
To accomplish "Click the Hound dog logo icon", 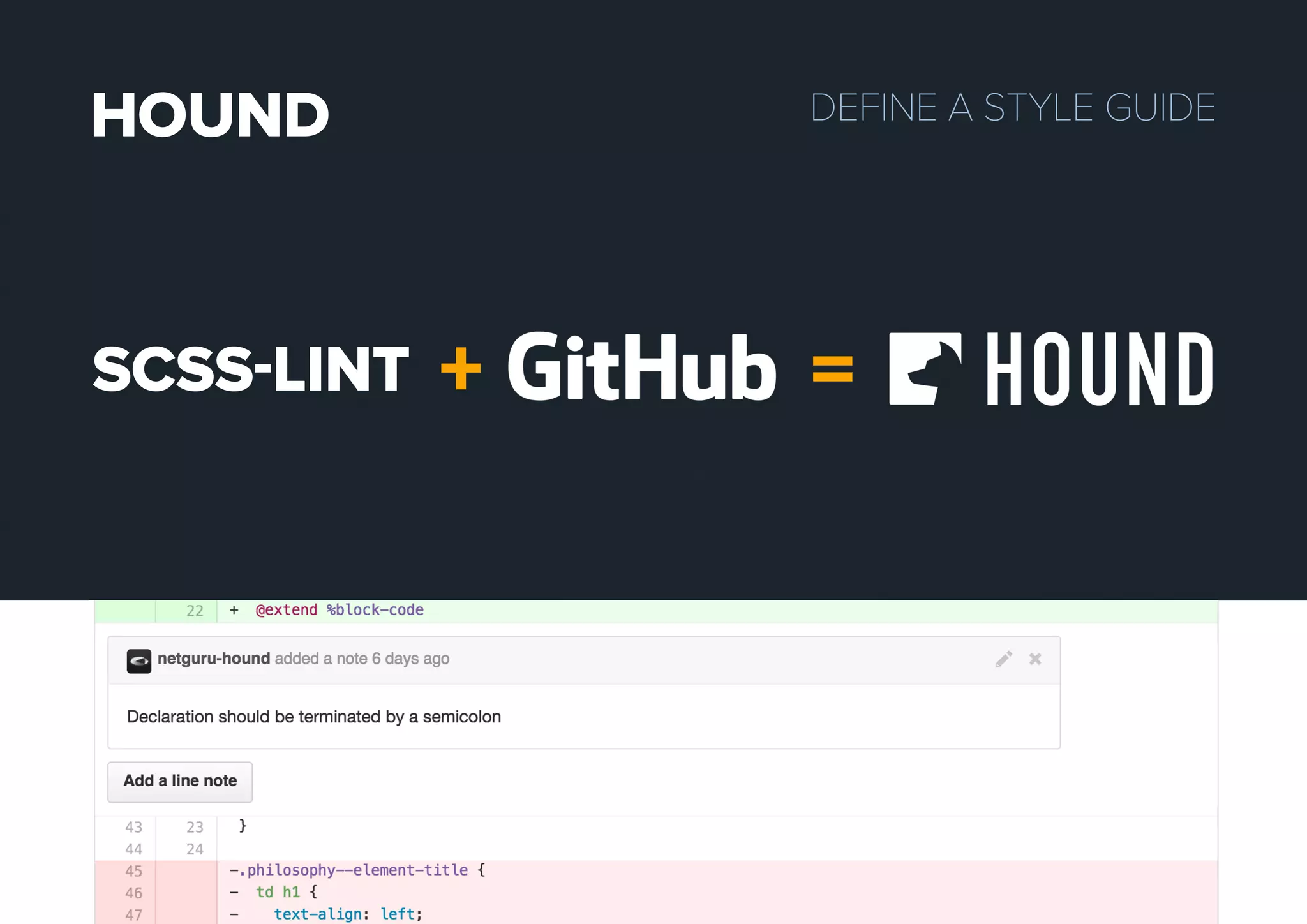I will click(x=925, y=369).
